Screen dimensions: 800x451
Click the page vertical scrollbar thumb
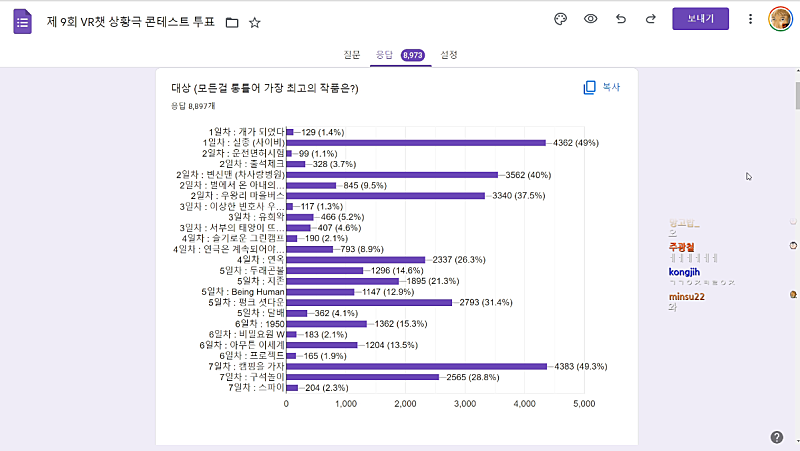pos(797,95)
